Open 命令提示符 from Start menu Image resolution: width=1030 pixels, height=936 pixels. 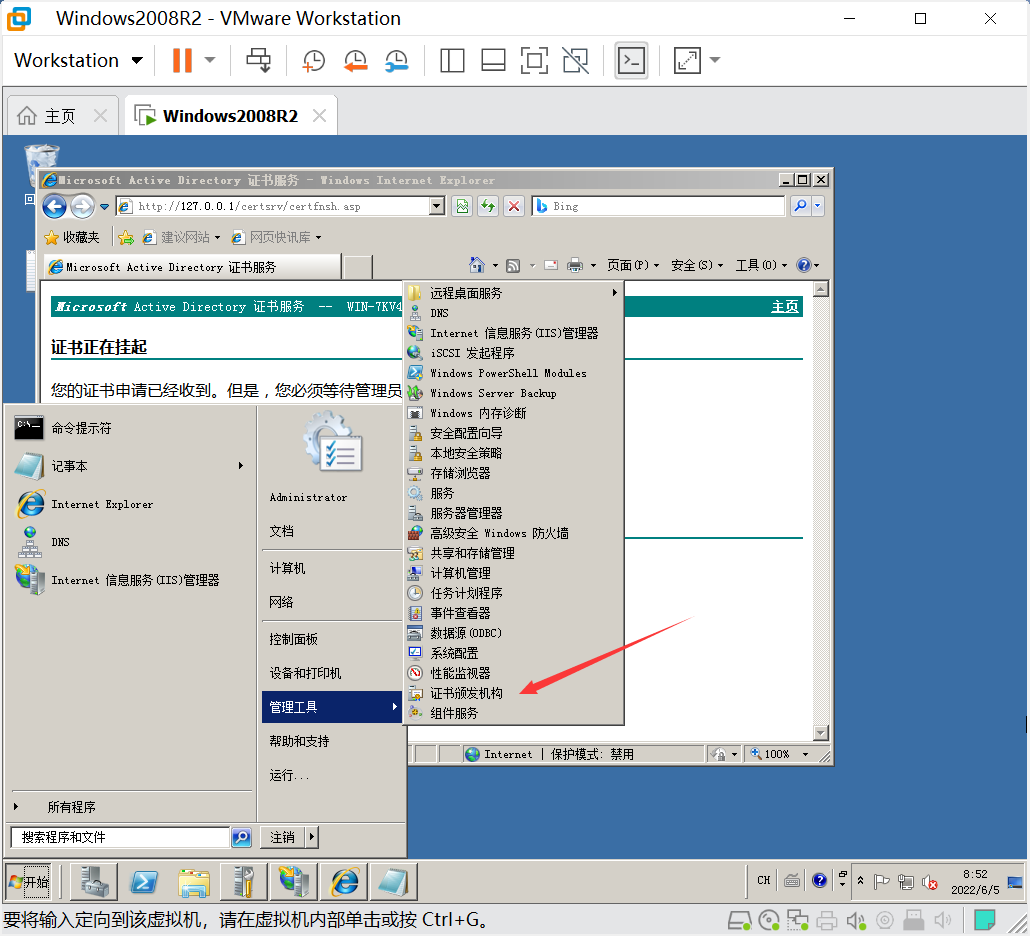[x=131, y=428]
